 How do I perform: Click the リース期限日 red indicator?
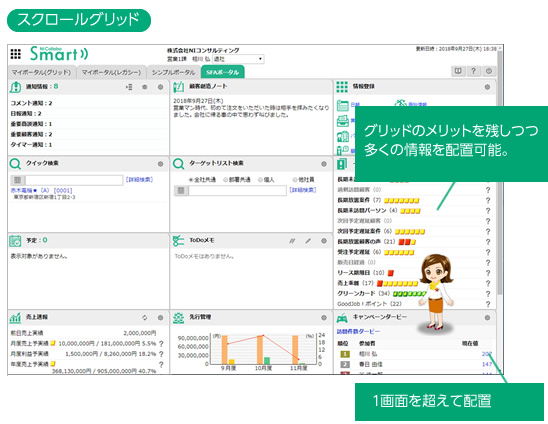391,273
